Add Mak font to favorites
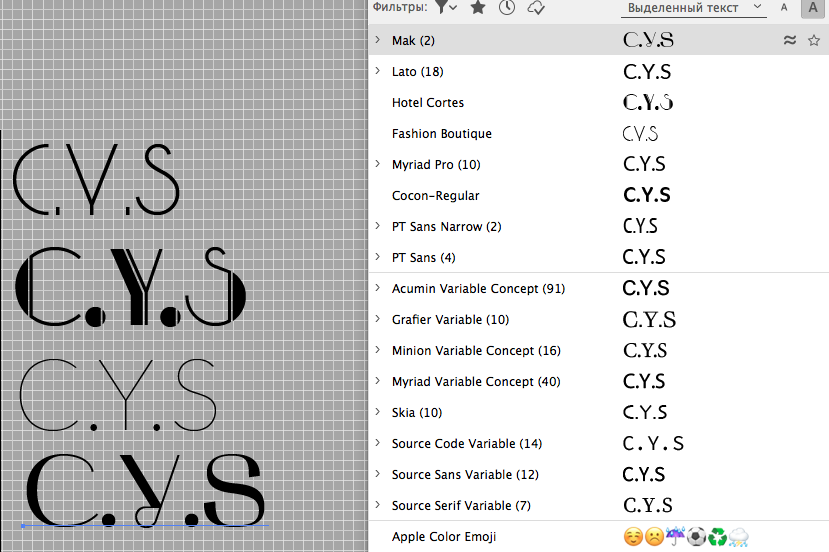829x552 pixels. tap(814, 40)
